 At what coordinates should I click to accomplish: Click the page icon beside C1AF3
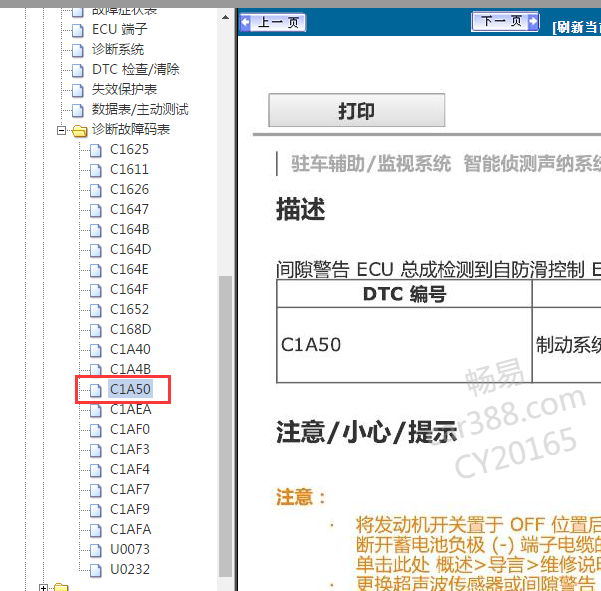pos(96,450)
